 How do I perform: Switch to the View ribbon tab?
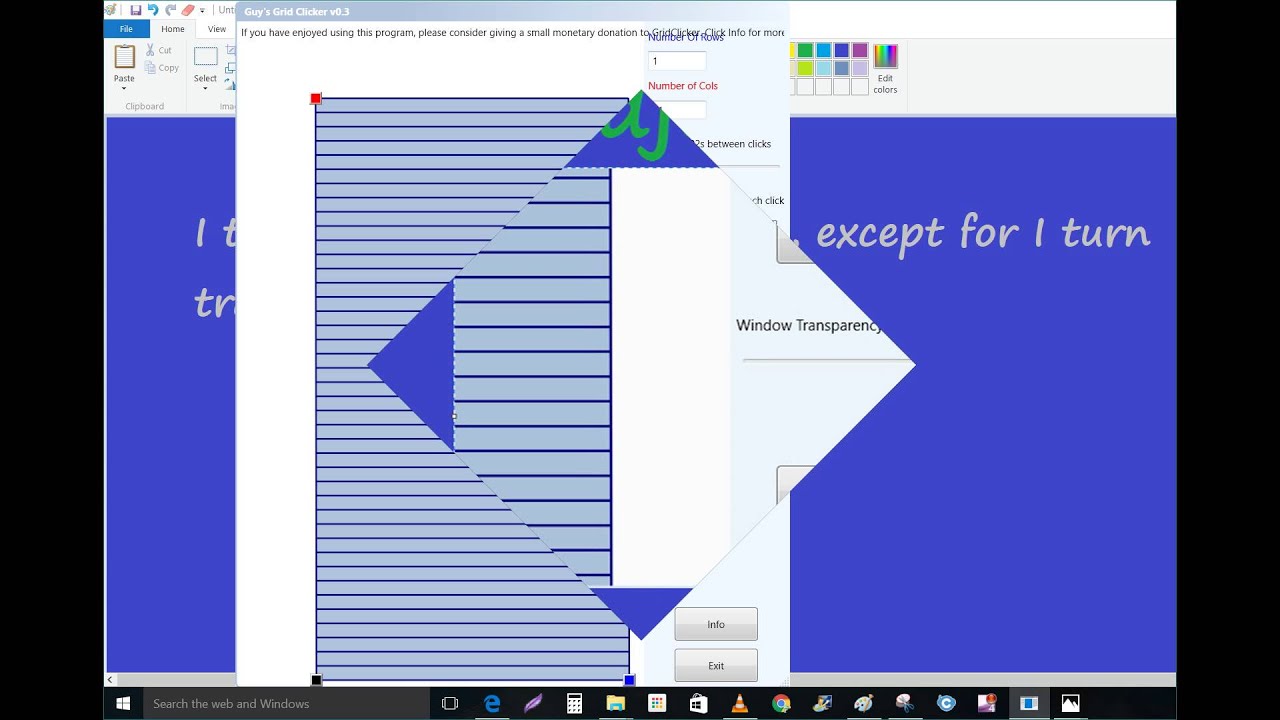point(217,29)
